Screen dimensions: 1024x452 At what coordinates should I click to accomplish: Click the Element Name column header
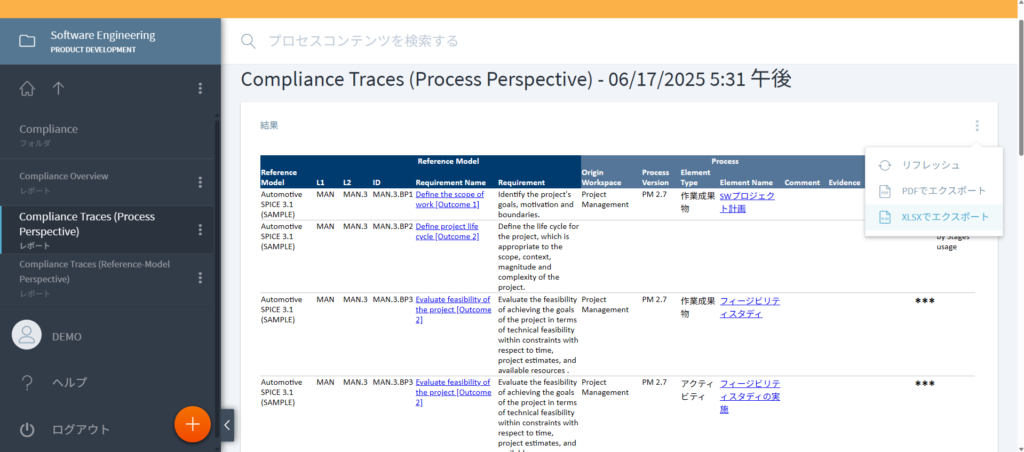[x=746, y=183]
